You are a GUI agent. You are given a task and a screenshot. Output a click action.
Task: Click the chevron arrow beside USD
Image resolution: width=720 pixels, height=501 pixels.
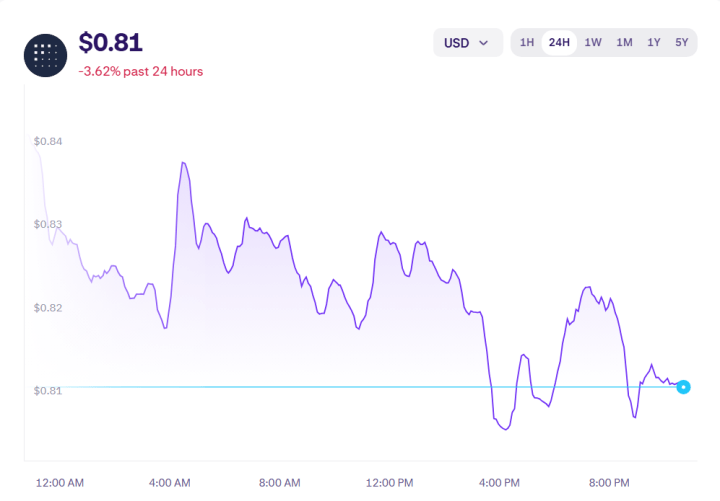click(x=485, y=43)
